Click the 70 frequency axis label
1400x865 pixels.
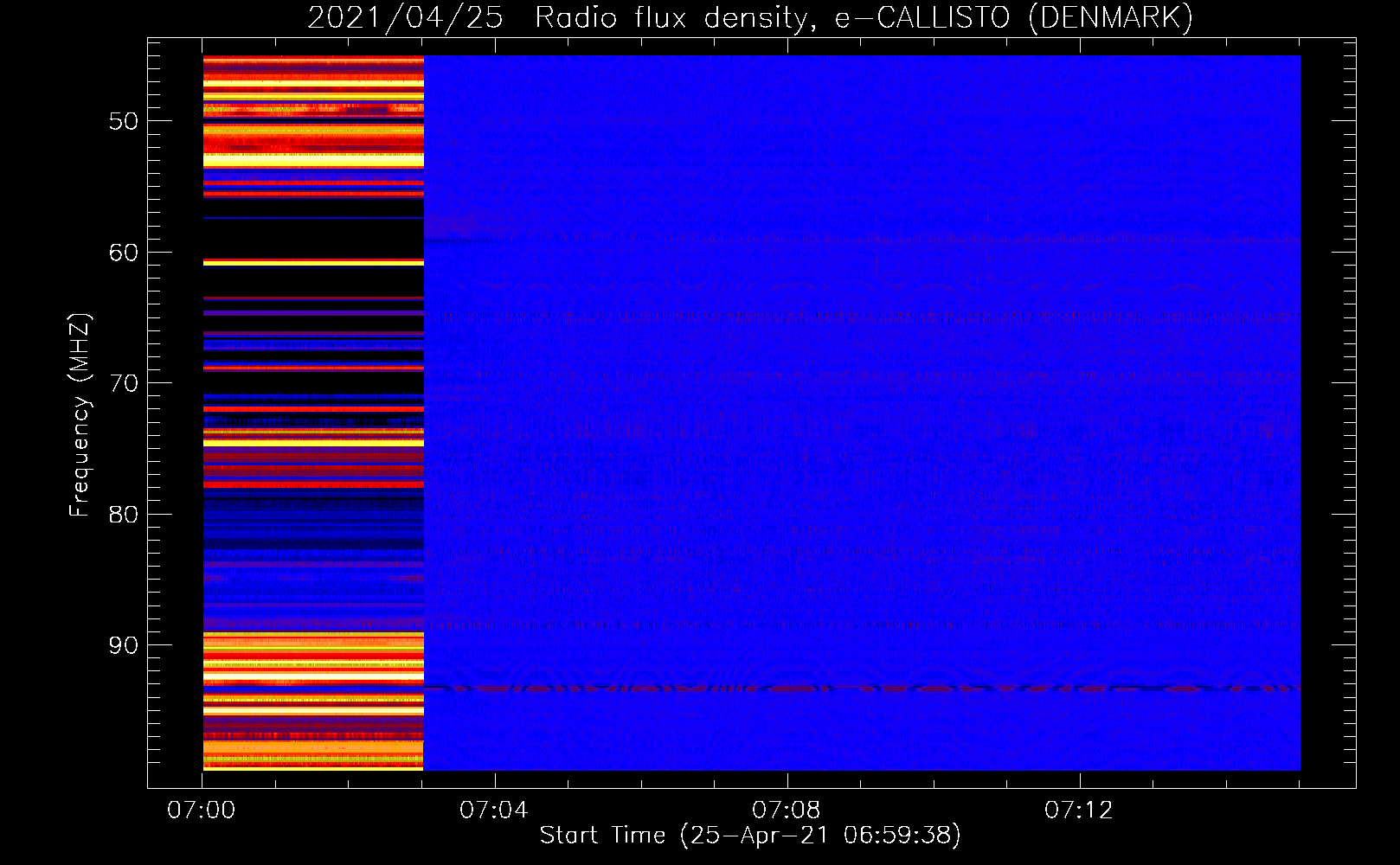(x=124, y=383)
